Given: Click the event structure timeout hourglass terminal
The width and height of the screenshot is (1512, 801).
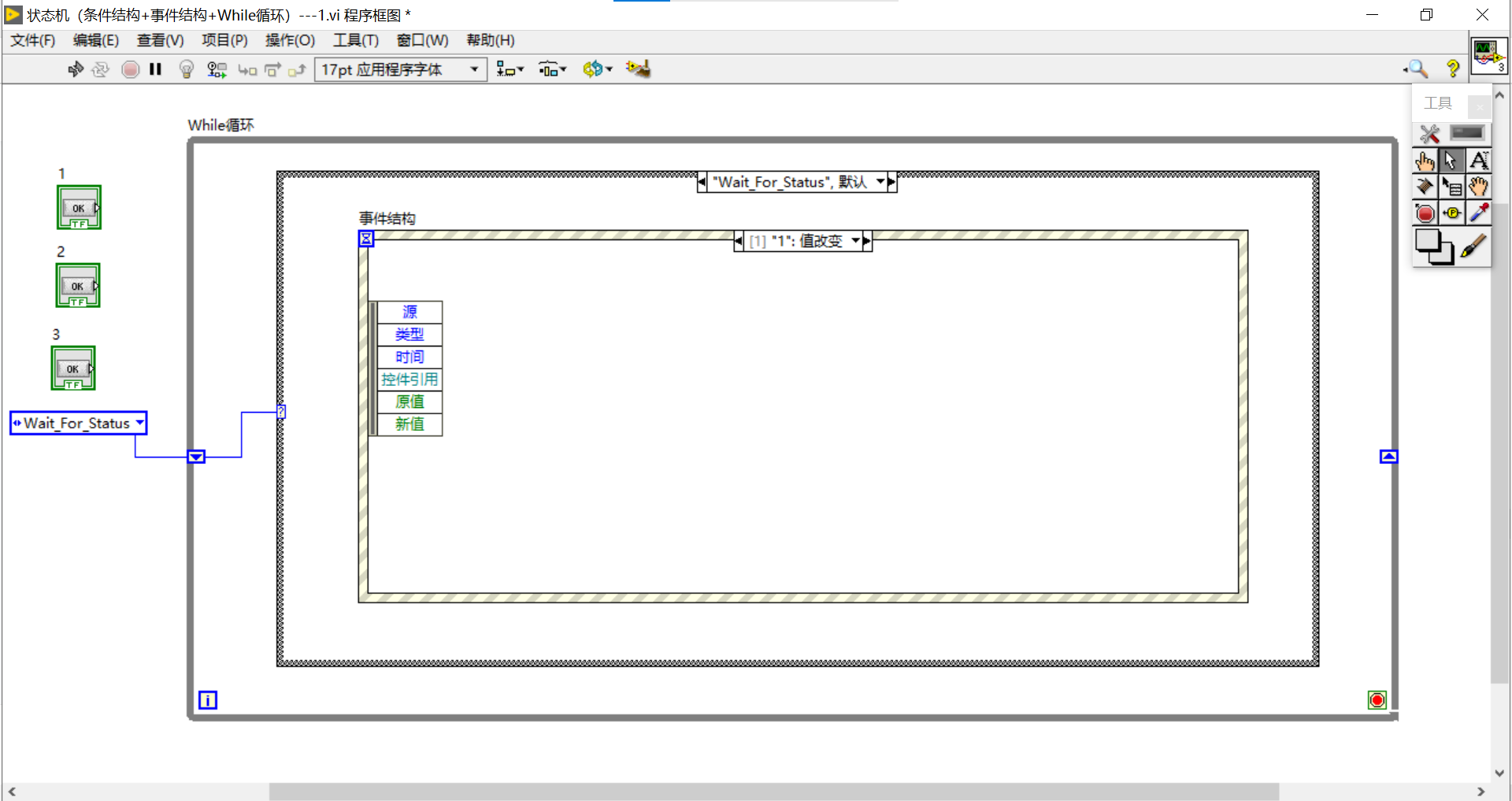Looking at the screenshot, I should click(x=366, y=238).
